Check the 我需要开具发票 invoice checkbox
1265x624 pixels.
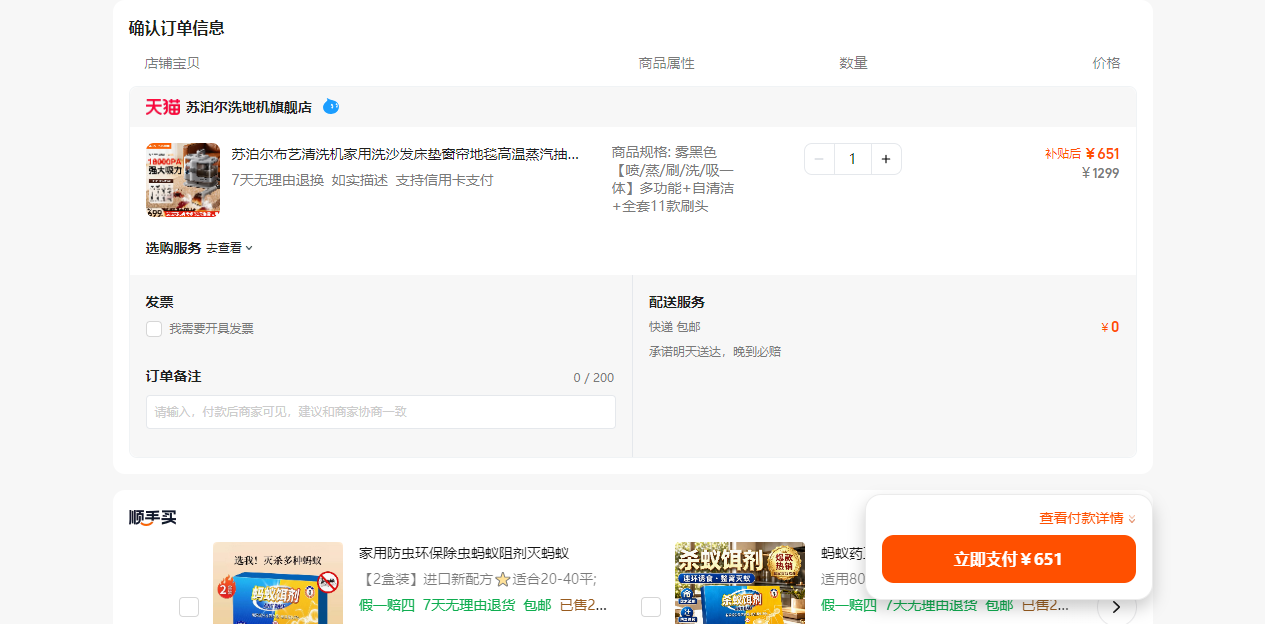click(x=154, y=328)
